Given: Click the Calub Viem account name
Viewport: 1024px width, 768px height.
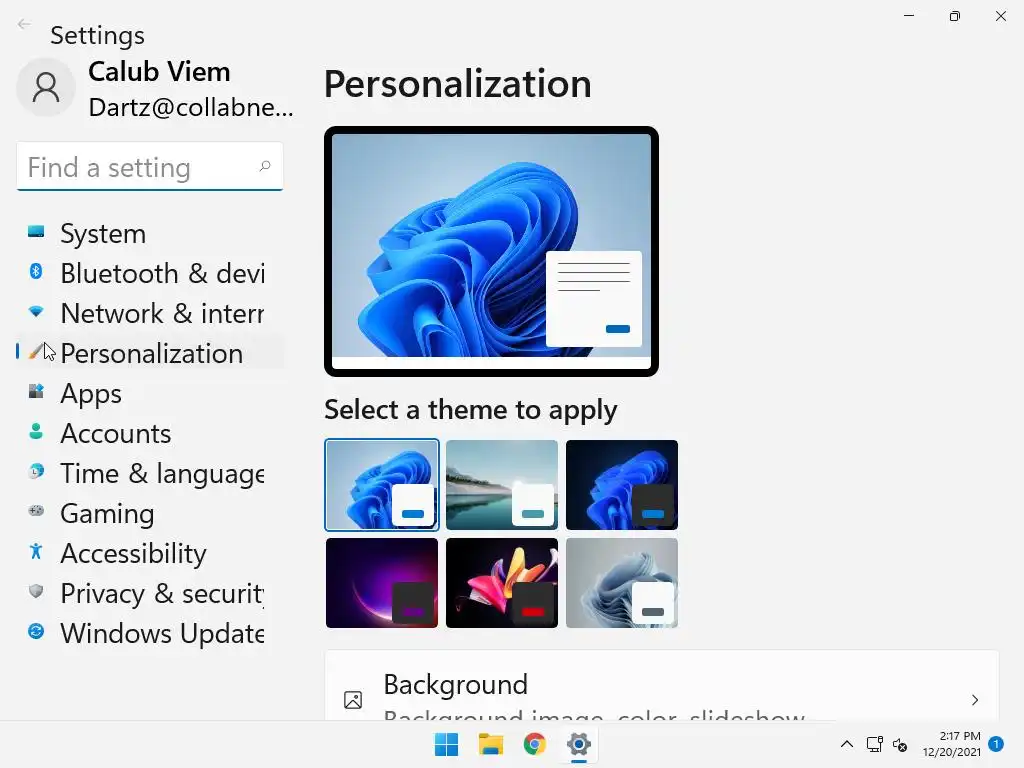Looking at the screenshot, I should 159,71.
